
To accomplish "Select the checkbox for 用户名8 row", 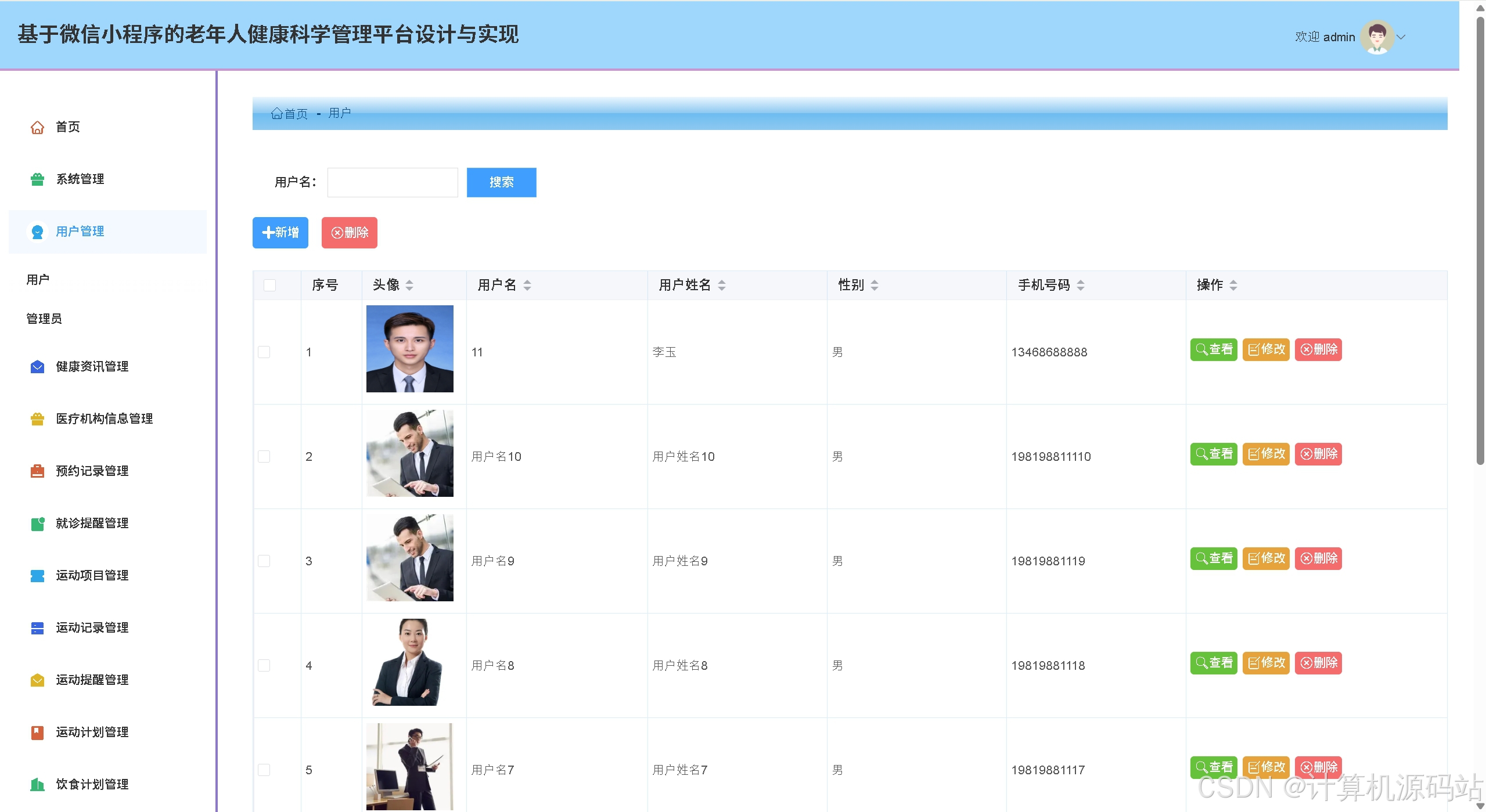I will [x=264, y=665].
